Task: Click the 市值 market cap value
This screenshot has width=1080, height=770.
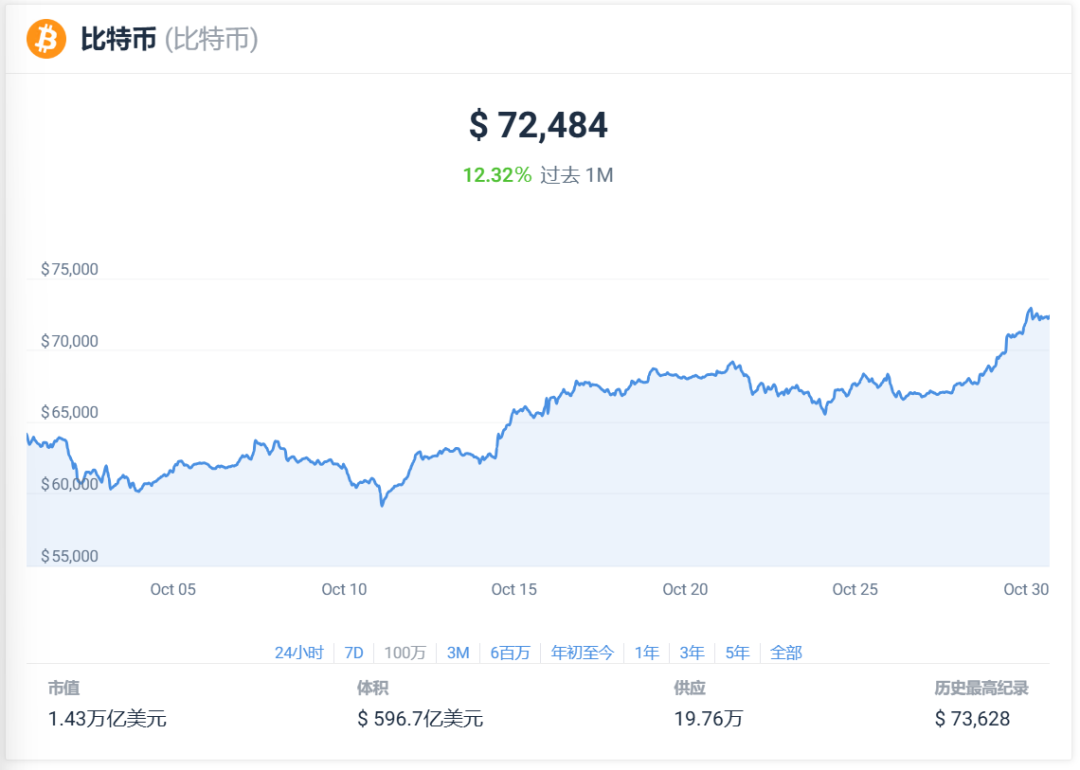Action: [107, 718]
